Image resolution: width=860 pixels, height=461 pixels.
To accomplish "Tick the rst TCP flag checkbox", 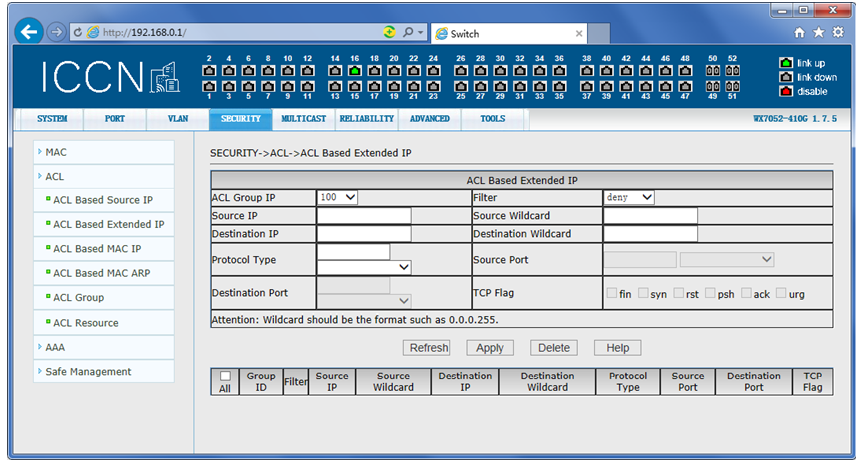I will click(678, 293).
